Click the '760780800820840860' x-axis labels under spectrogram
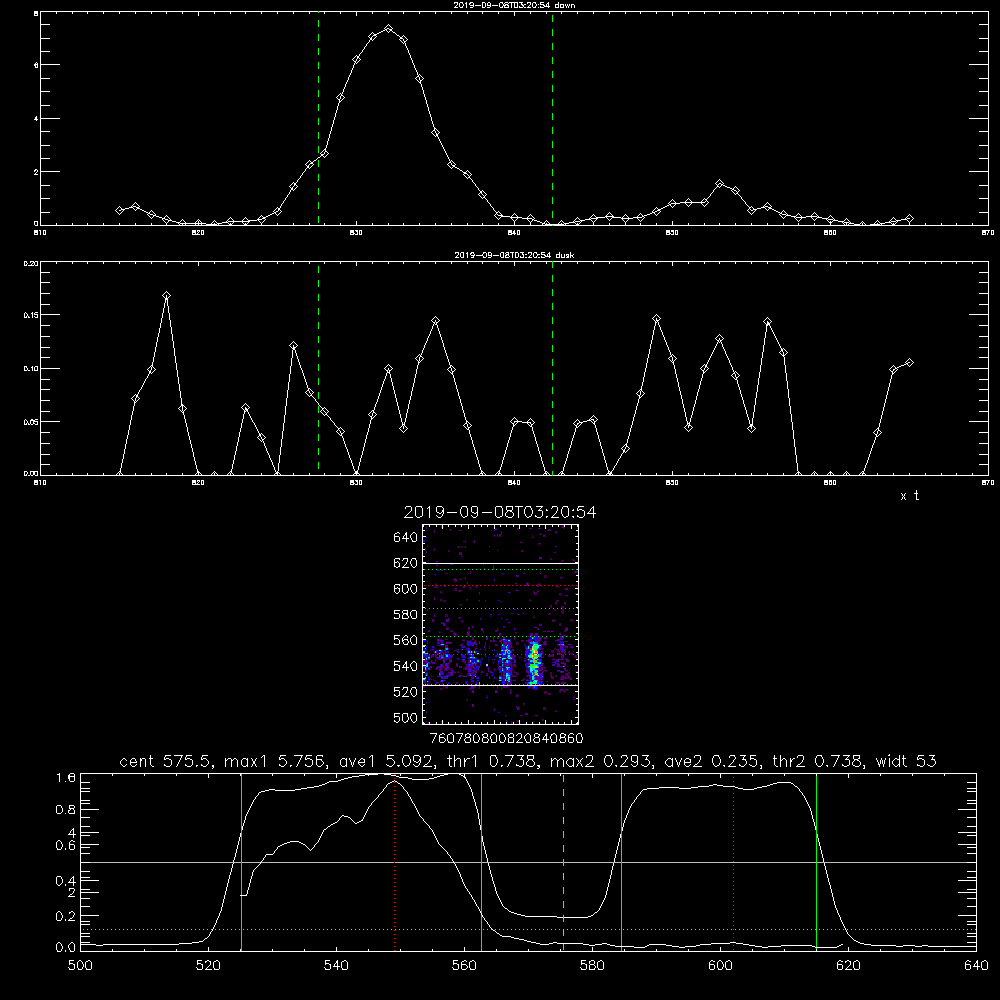 coord(506,739)
